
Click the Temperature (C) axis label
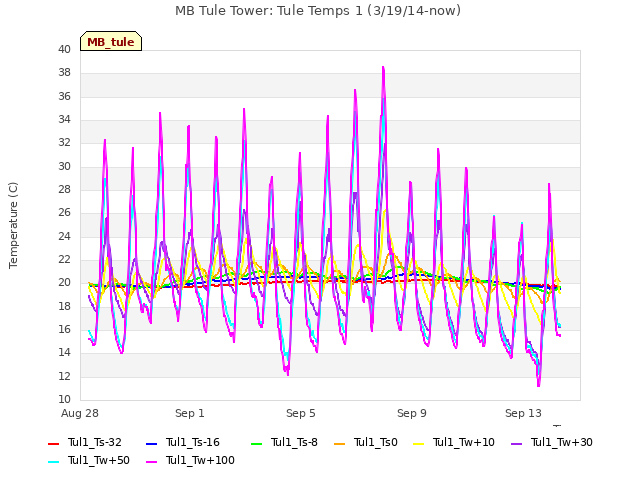[13, 225]
